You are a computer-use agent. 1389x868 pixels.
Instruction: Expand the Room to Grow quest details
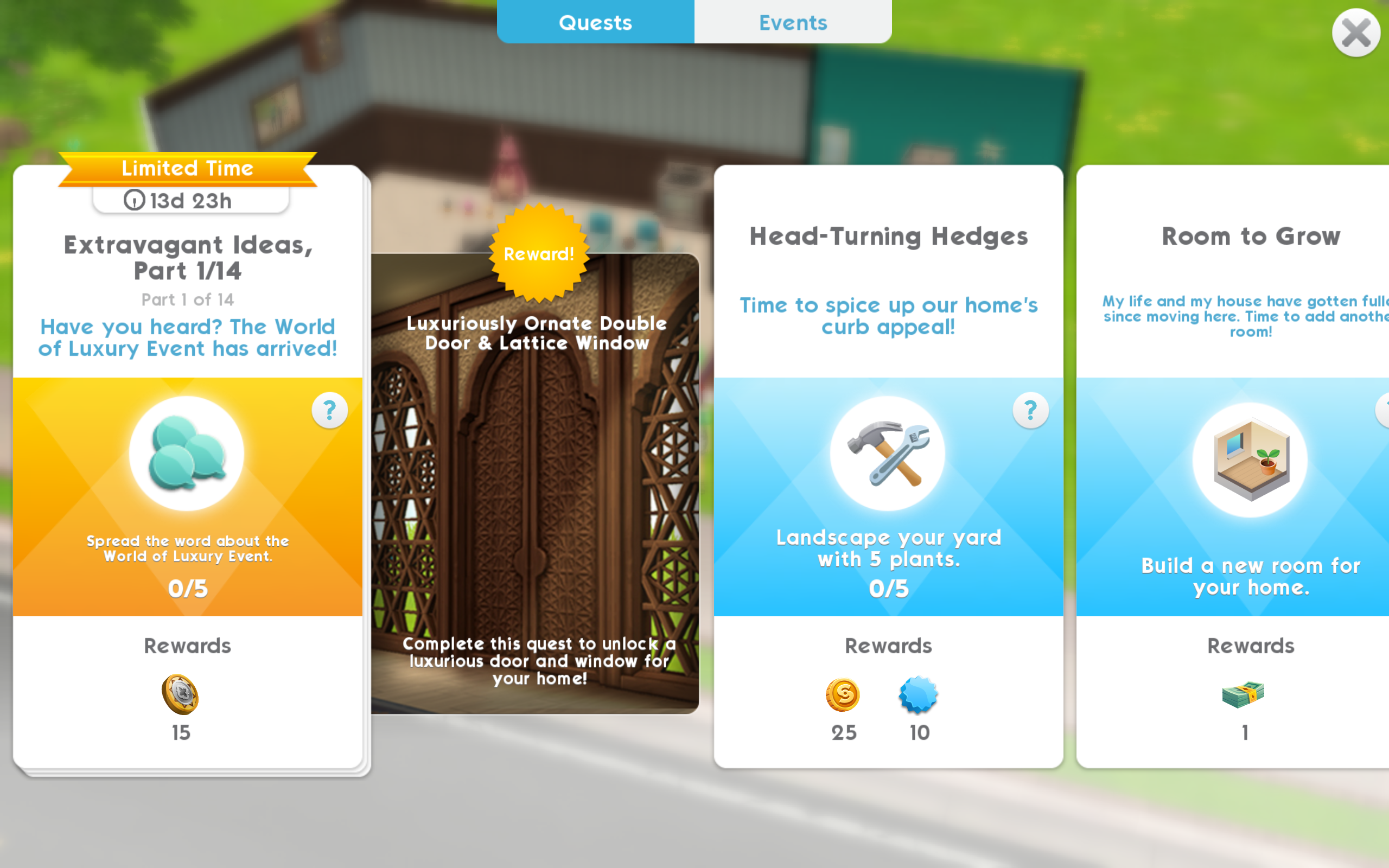(x=1248, y=460)
